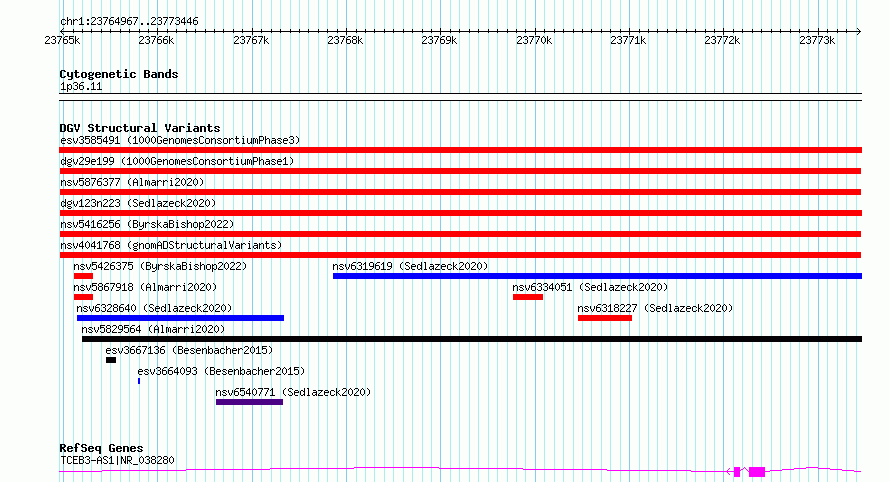Click the 23771k ruler tick label
This screenshot has width=890, height=482.
[x=628, y=40]
